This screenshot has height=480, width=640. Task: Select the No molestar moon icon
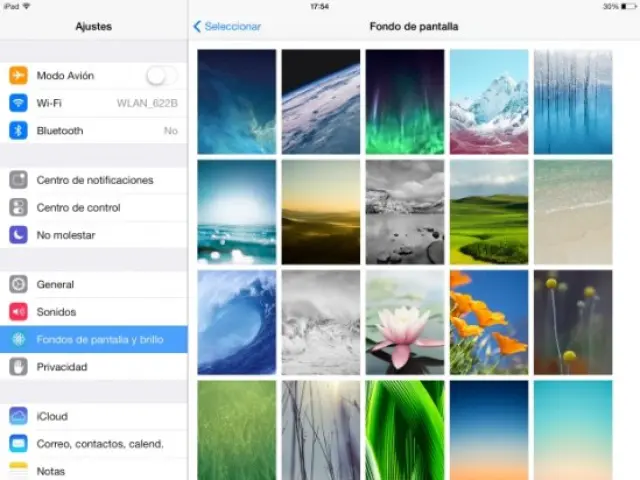[x=18, y=234]
